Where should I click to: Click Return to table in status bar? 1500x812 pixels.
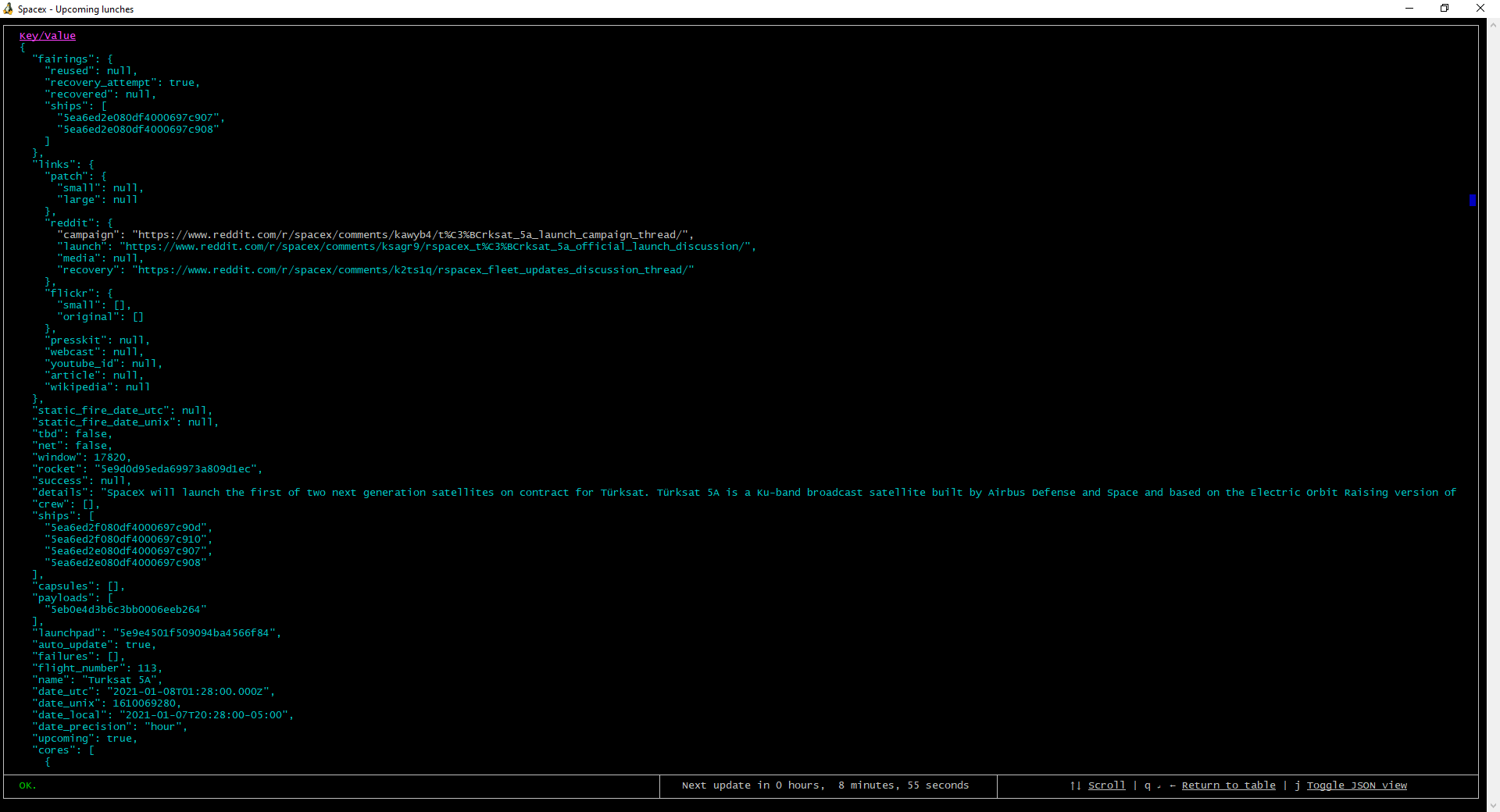pos(1228,785)
